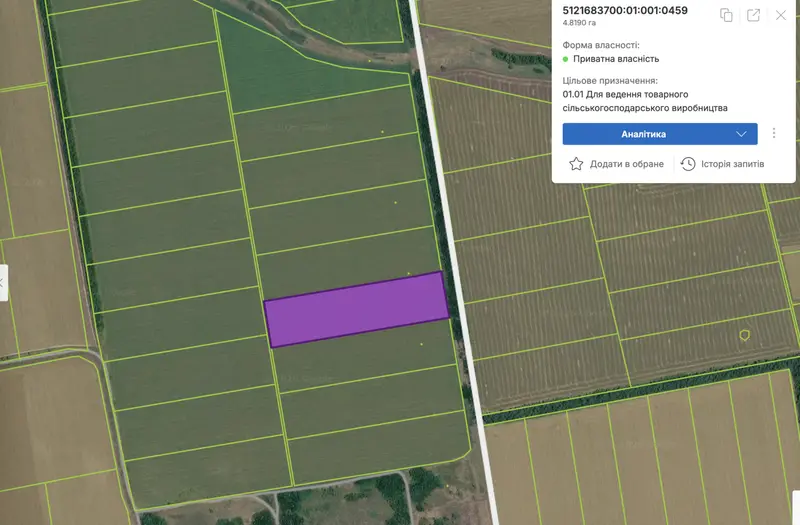
Task: Copy the cadastral number with copy icon
Action: click(726, 15)
